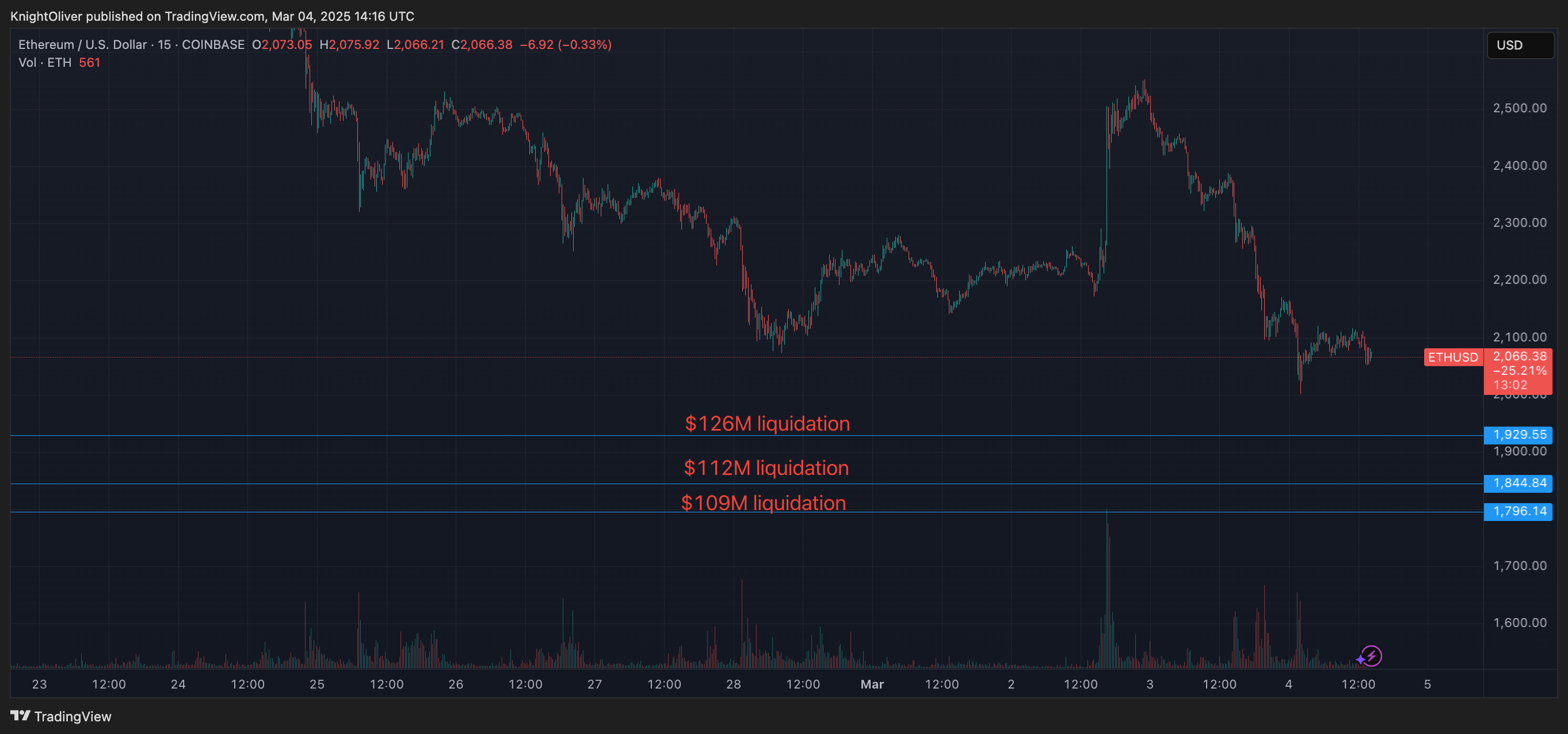Click the 1,796.14 blue price label

click(x=1519, y=511)
